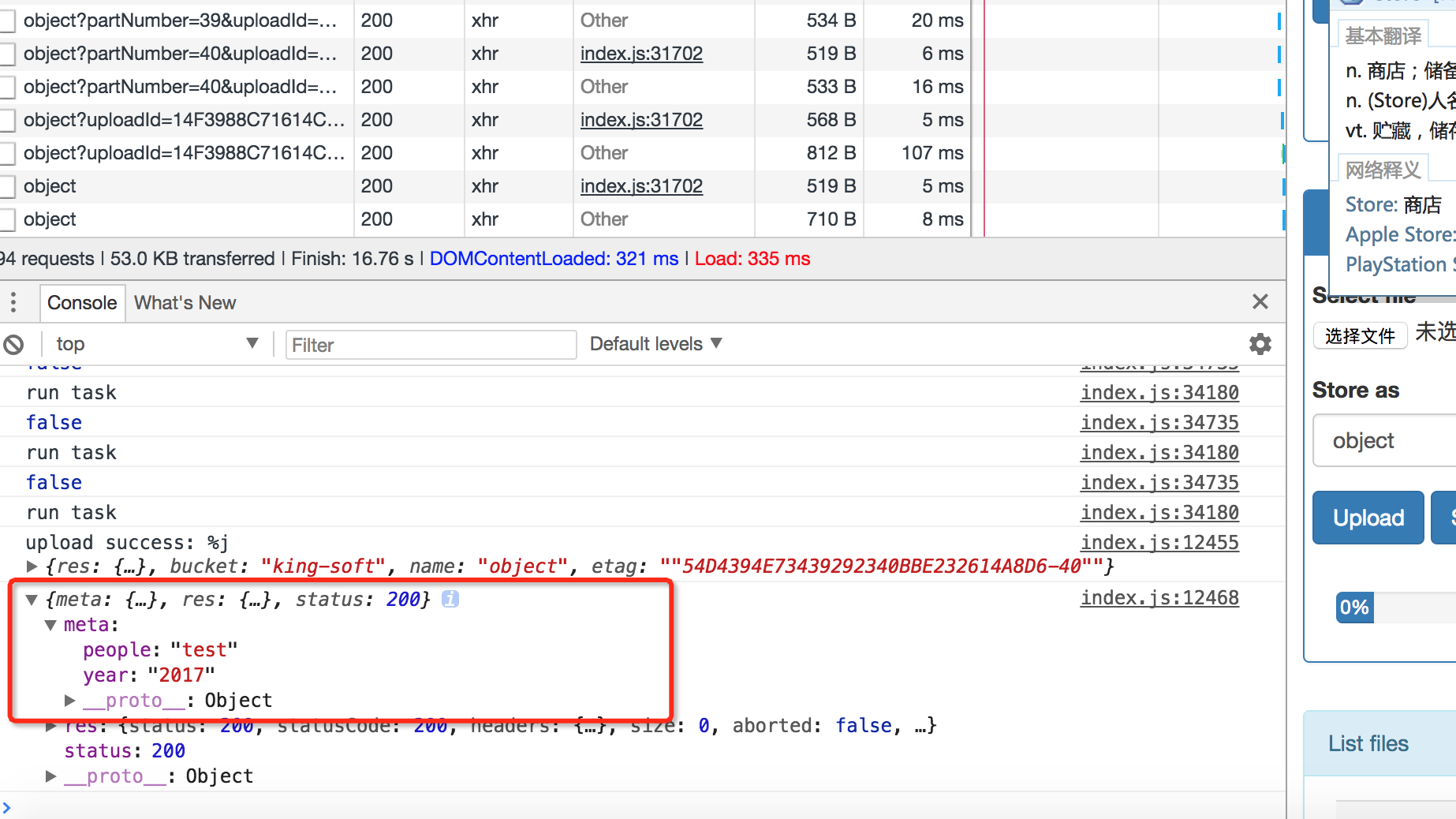1456x819 pixels.
Task: Switch to the Console tab
Action: tap(82, 303)
